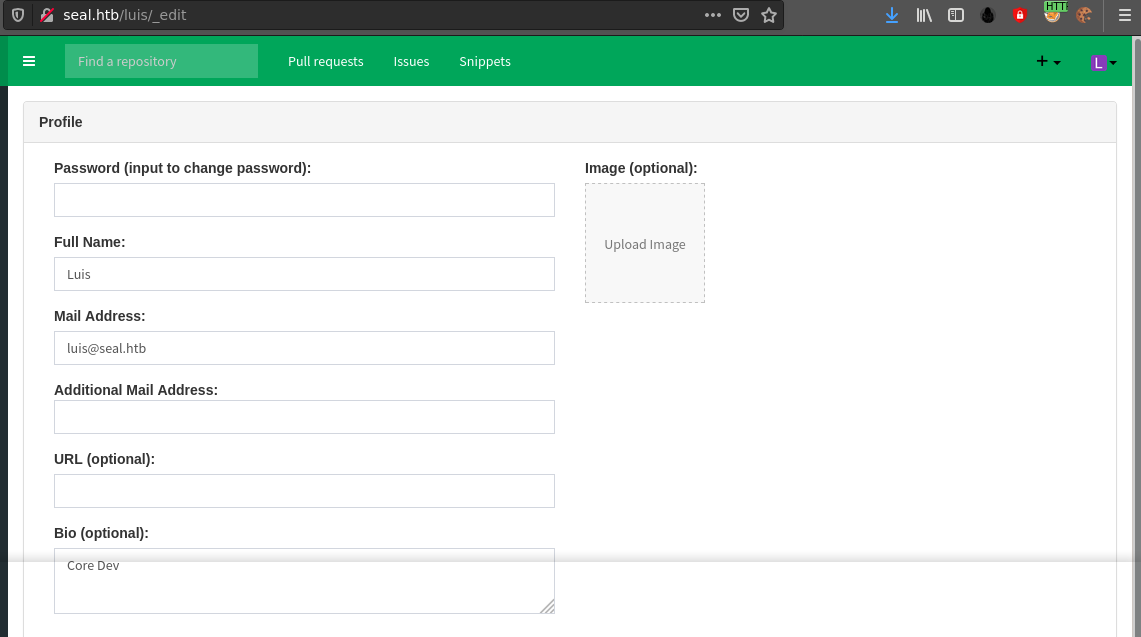Click the Password input field
Screen dimensions: 1141x637
coord(304,200)
